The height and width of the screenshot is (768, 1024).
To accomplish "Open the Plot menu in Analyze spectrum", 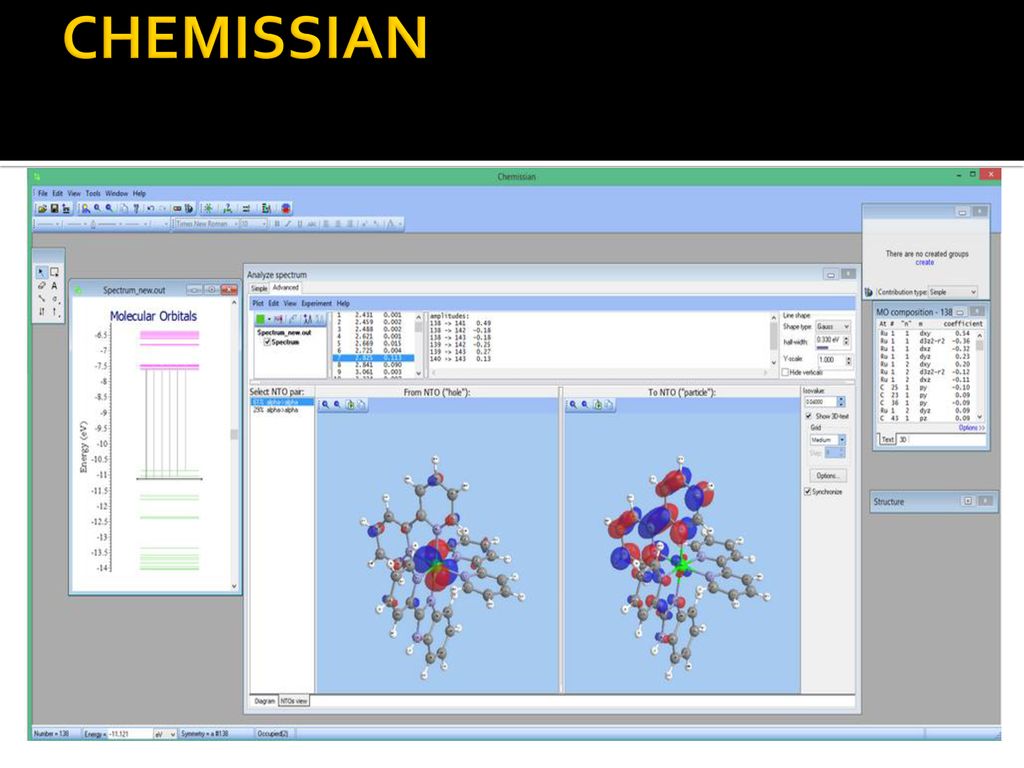I will pos(258,303).
